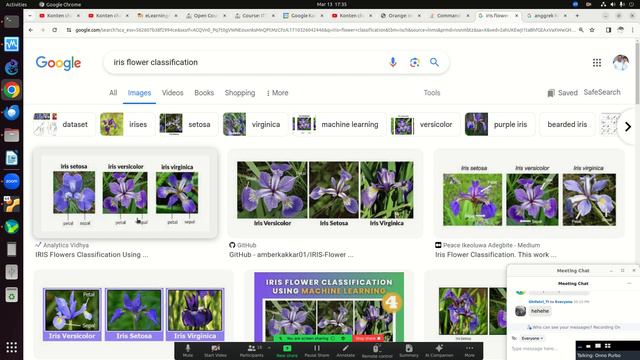Switch to the Videos search tab
Viewport: 640px width, 360px height.
click(x=173, y=93)
